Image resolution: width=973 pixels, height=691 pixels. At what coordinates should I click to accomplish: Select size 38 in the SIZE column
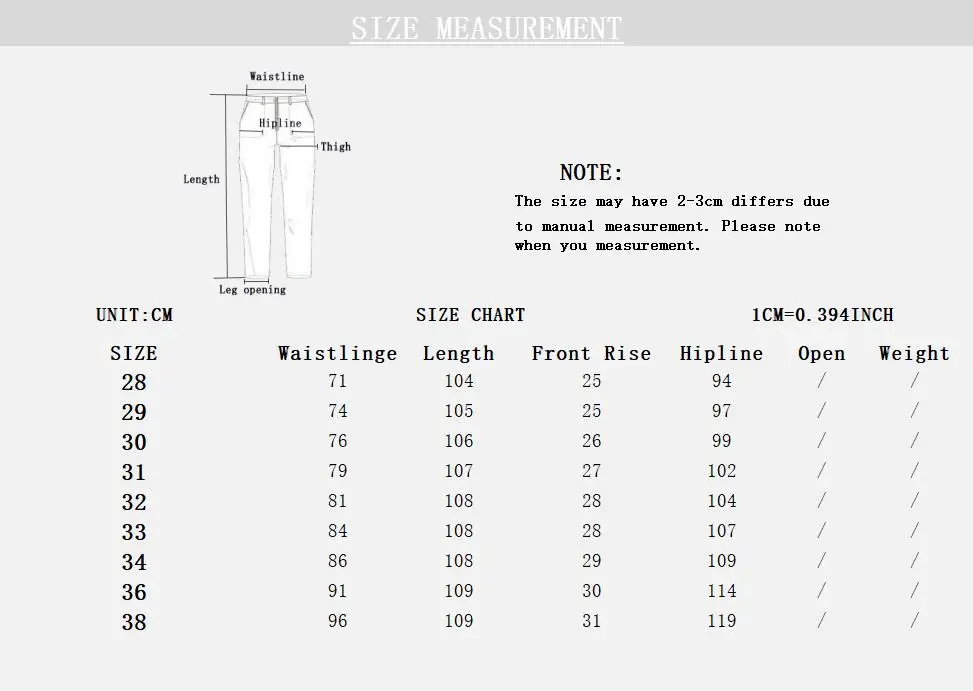(x=134, y=622)
